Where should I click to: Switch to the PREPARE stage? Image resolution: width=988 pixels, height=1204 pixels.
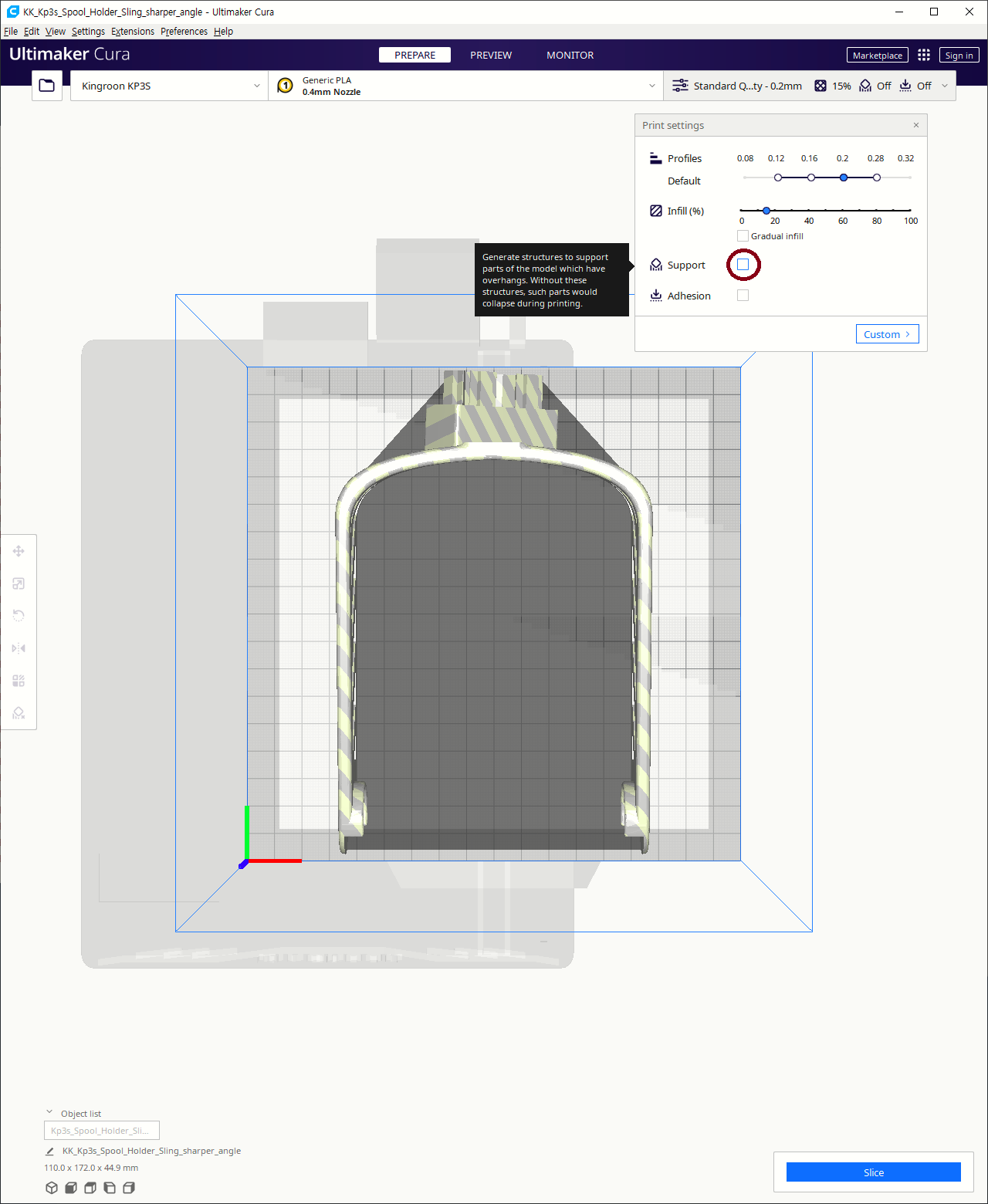(414, 55)
